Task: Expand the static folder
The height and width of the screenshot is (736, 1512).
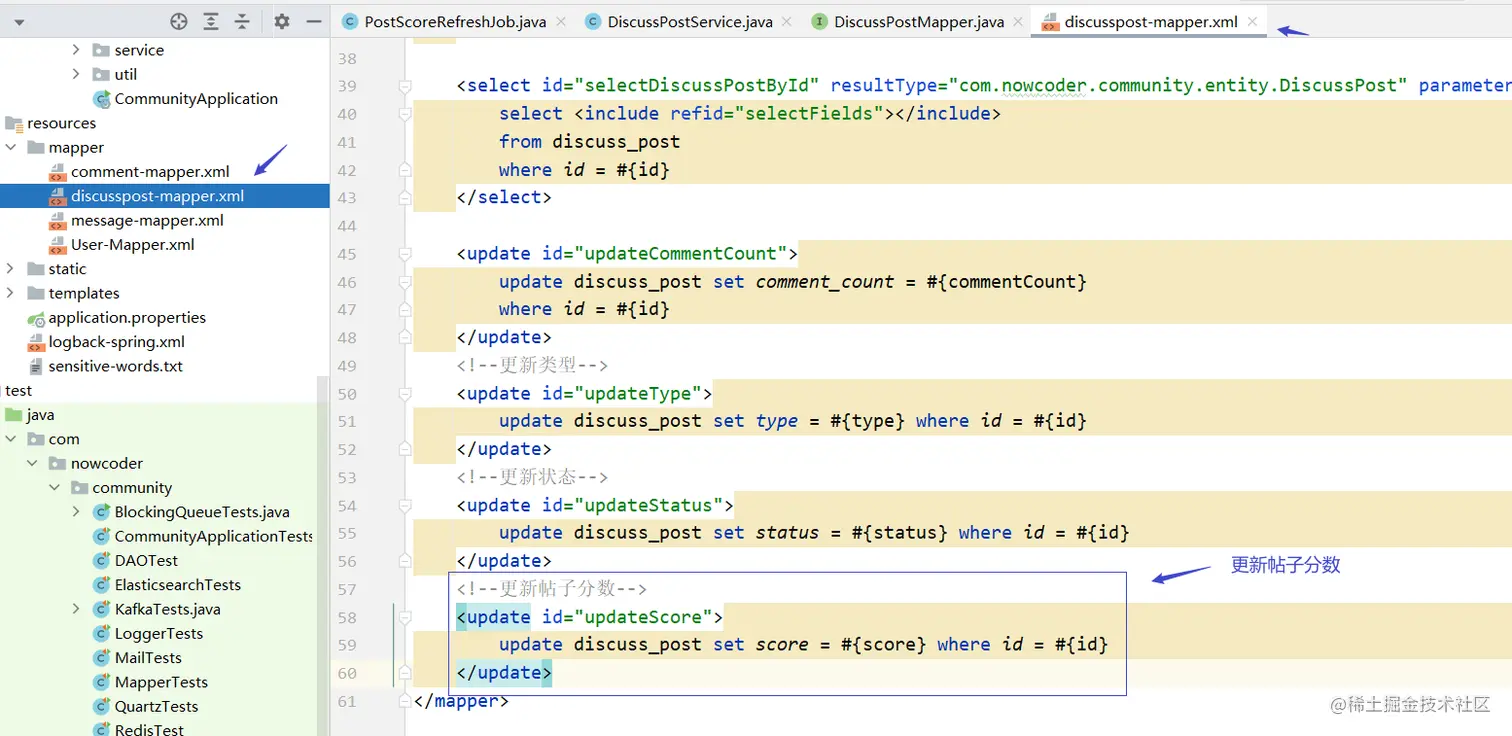Action: click(x=10, y=269)
